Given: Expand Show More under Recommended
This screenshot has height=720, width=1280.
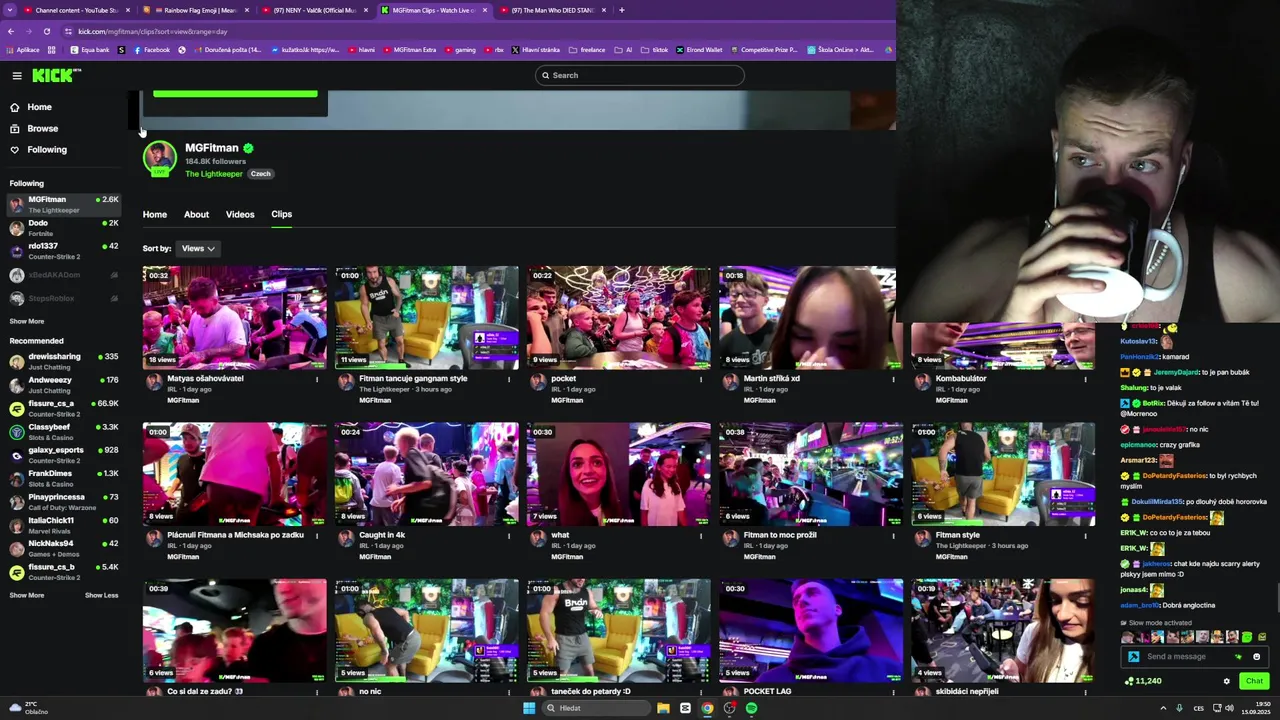Looking at the screenshot, I should click(x=27, y=595).
